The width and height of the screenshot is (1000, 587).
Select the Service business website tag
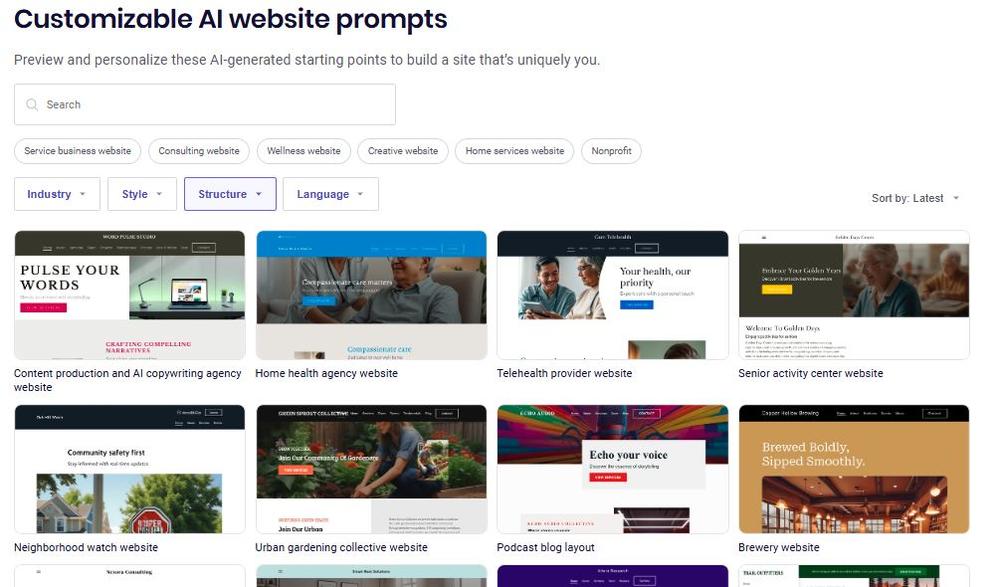78,151
